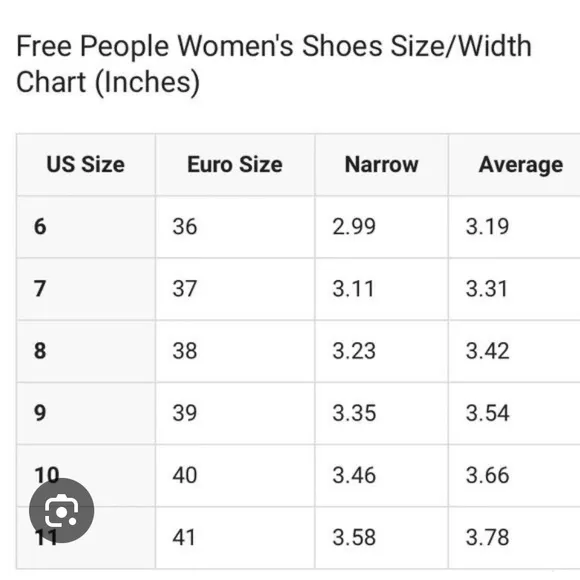The image size is (580, 580).
Task: Click Euro size 41 cell
Action: click(x=184, y=537)
